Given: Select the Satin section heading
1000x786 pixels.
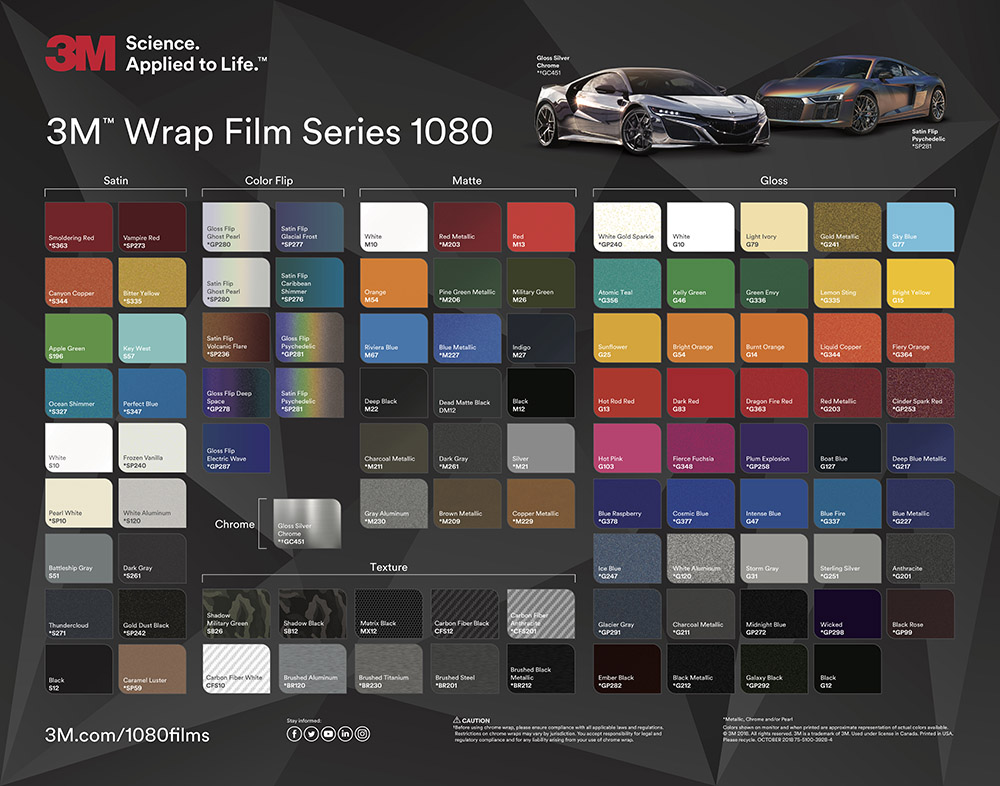Looking at the screenshot, I should 115,181.
